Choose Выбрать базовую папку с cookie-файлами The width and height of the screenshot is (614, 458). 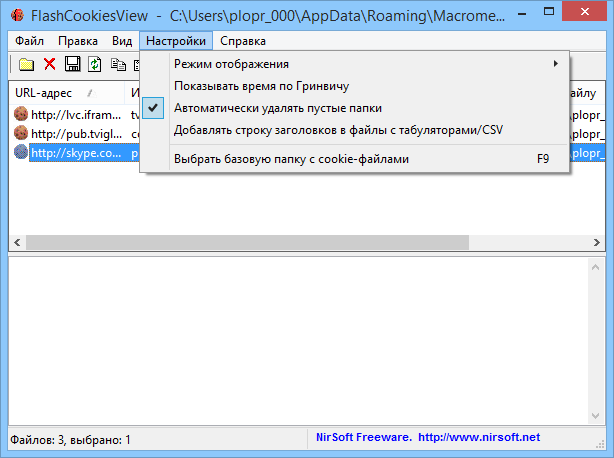pos(354,159)
